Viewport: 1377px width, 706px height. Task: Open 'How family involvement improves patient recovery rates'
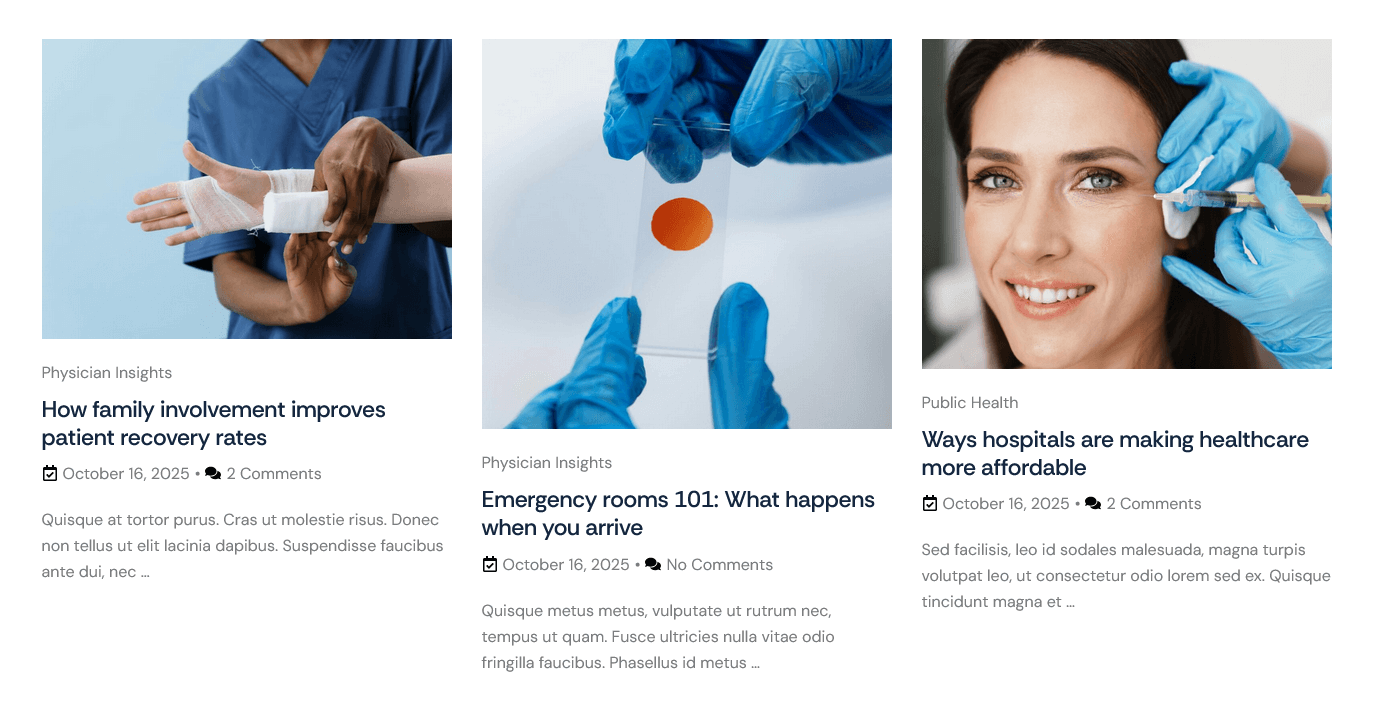(214, 424)
